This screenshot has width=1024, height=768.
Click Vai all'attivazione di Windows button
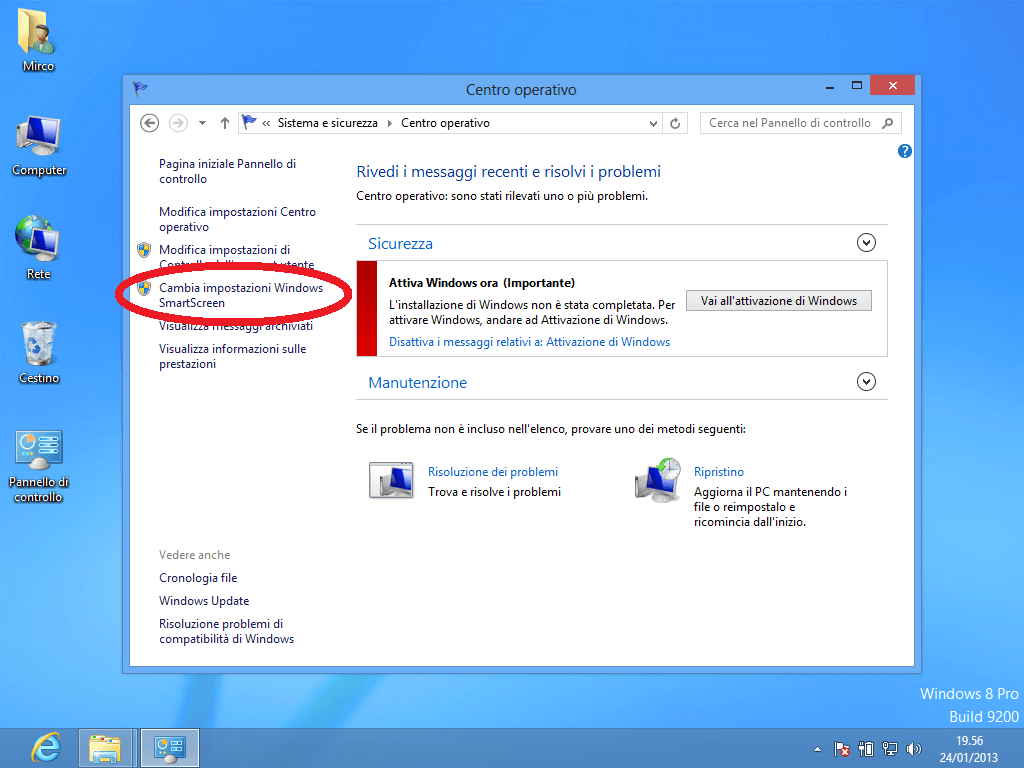(778, 301)
